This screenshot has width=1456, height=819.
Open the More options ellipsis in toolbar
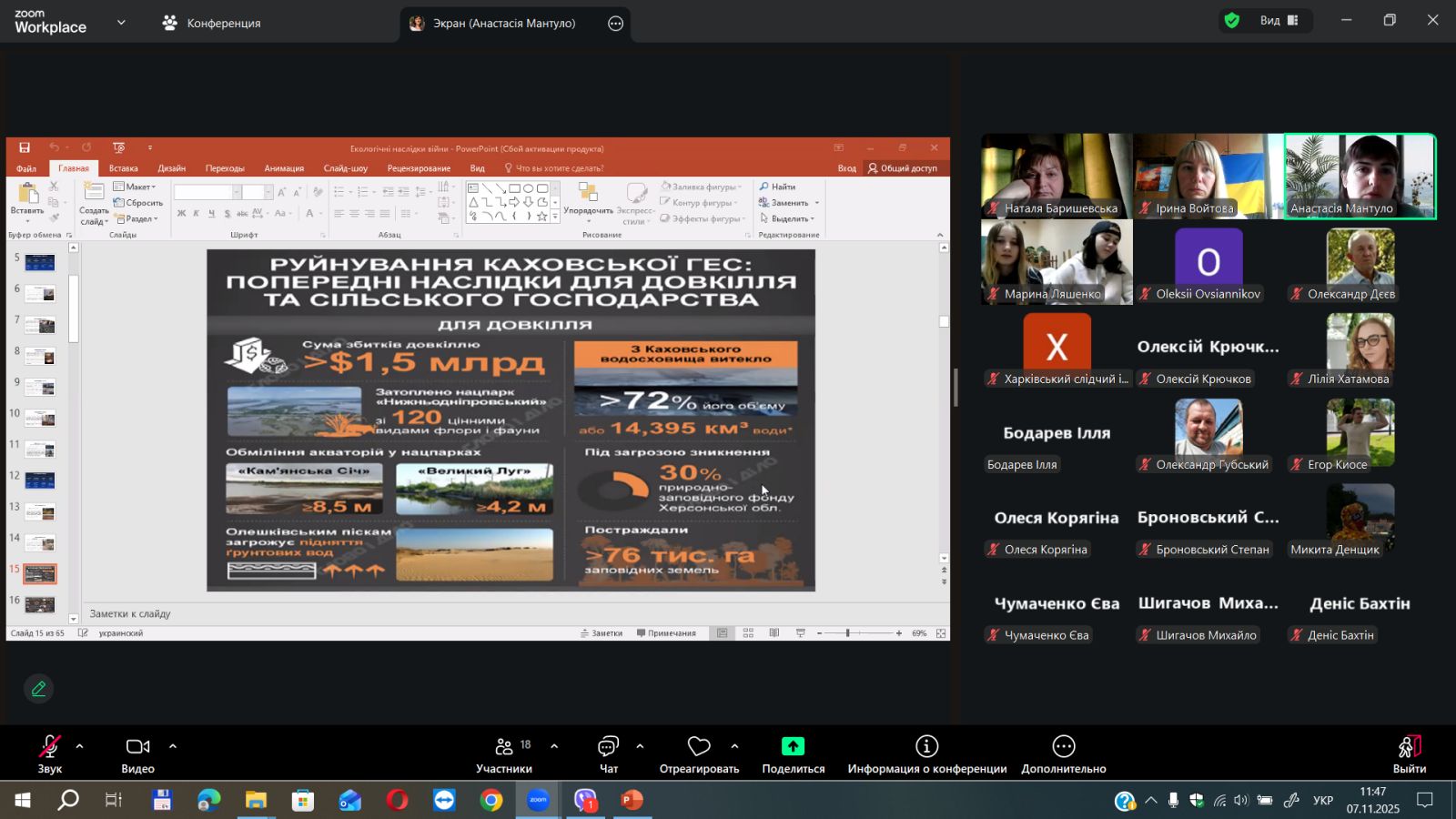coord(1063,747)
